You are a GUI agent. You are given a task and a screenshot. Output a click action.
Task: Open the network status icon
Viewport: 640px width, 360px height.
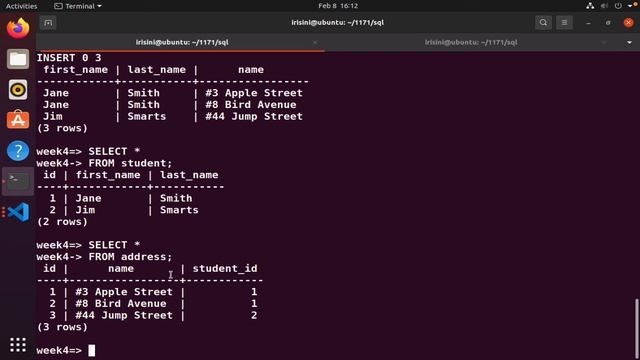[590, 6]
